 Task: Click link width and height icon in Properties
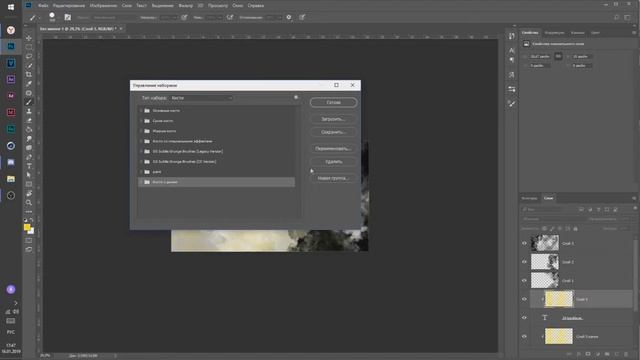pyautogui.click(x=558, y=56)
